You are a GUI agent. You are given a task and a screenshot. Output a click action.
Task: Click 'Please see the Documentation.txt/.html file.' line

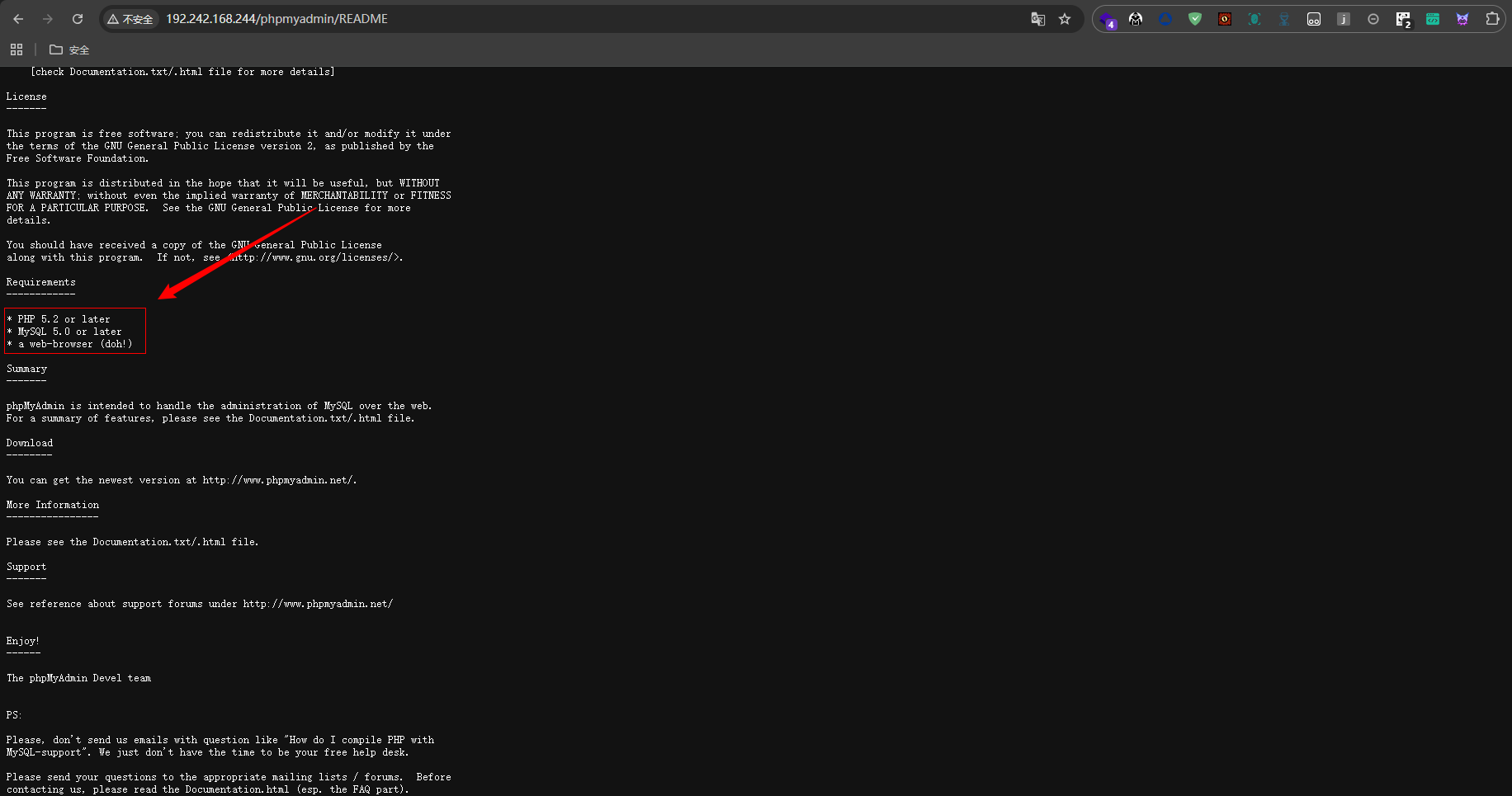[x=133, y=542]
